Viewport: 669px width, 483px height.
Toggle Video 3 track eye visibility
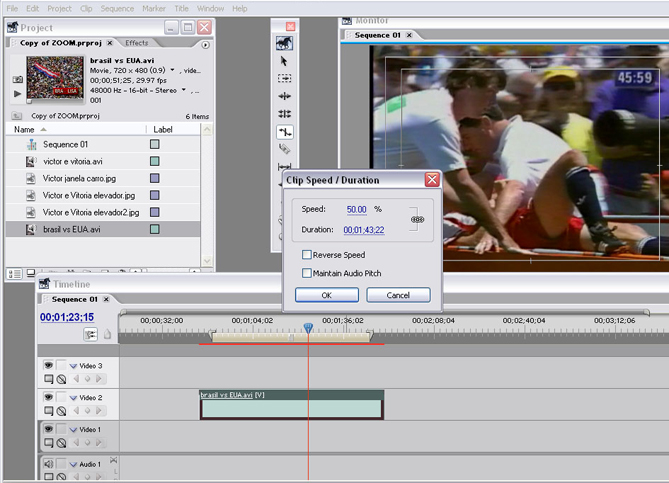[x=48, y=366]
